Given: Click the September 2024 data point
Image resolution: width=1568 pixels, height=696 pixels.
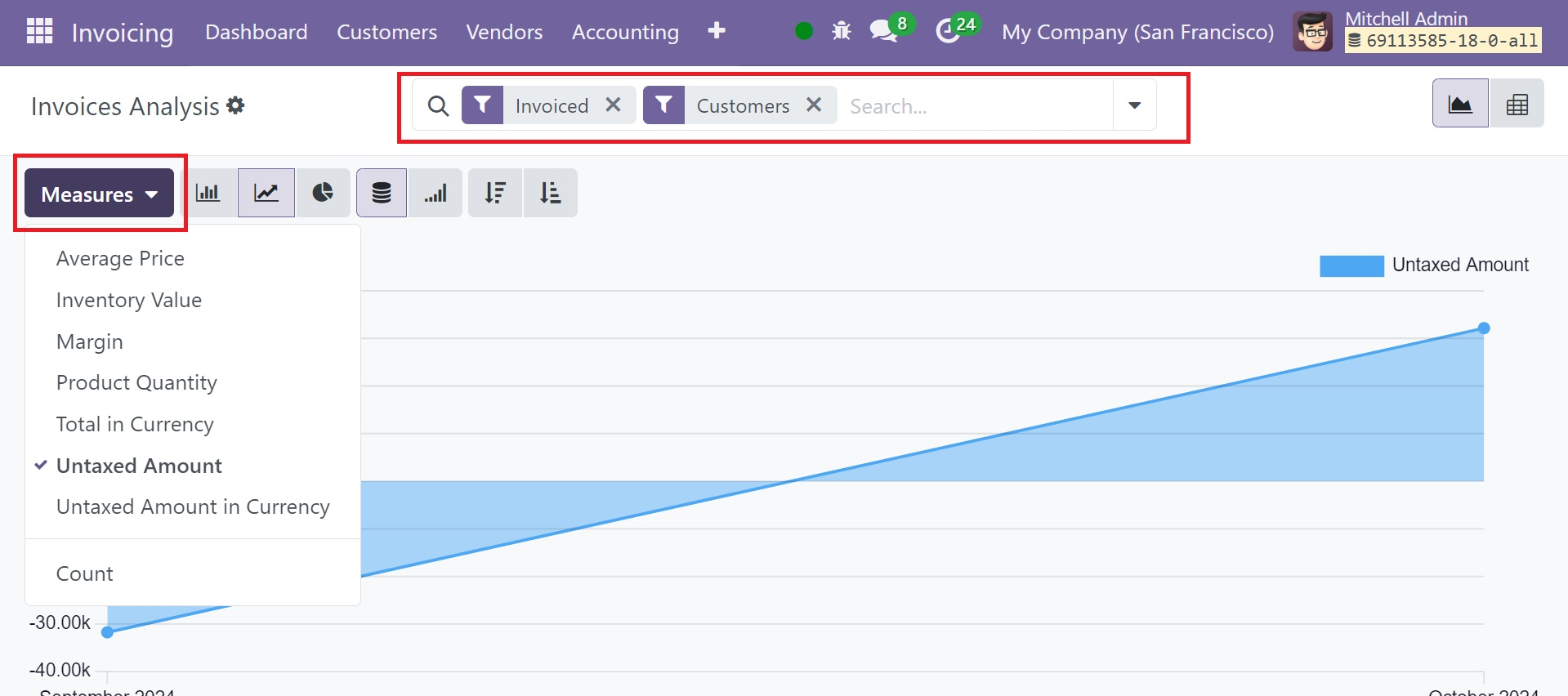Looking at the screenshot, I should coord(107,632).
